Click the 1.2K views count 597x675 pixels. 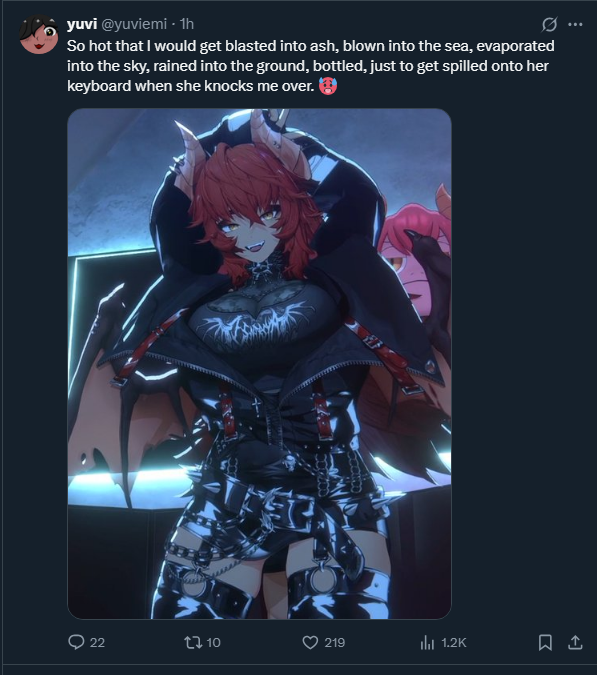pos(454,643)
